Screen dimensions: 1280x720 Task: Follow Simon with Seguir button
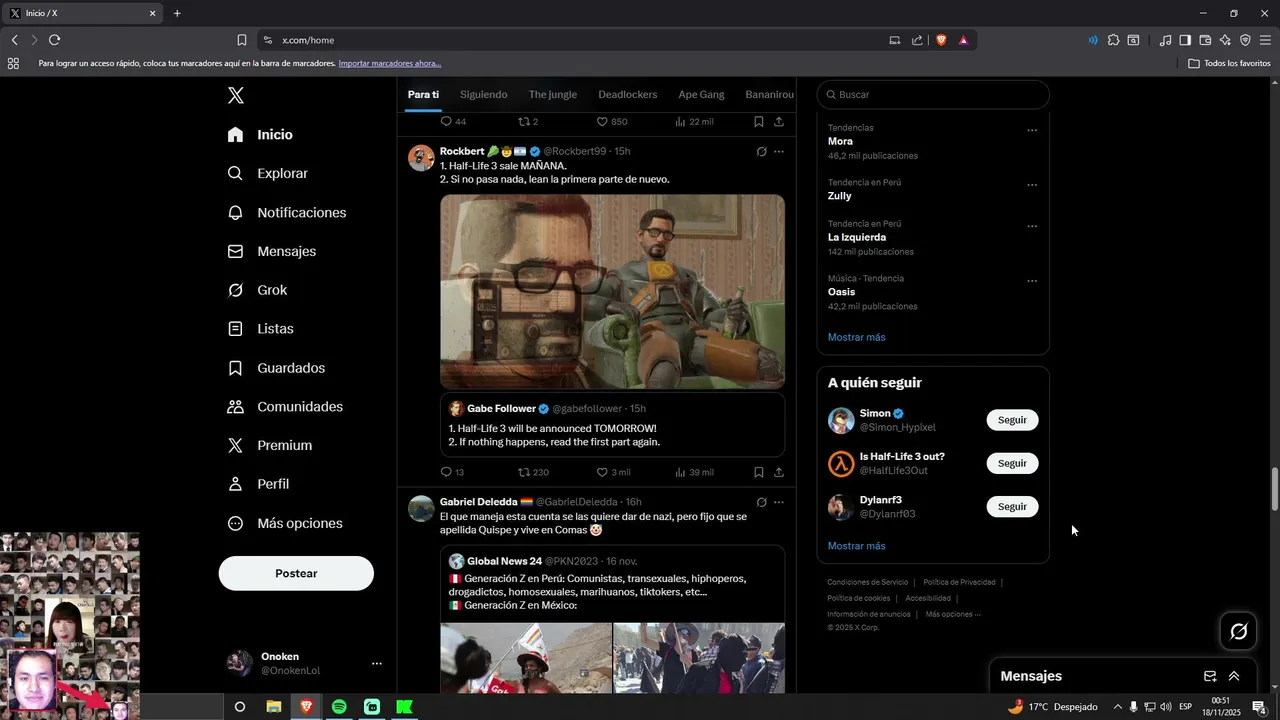[1012, 420]
